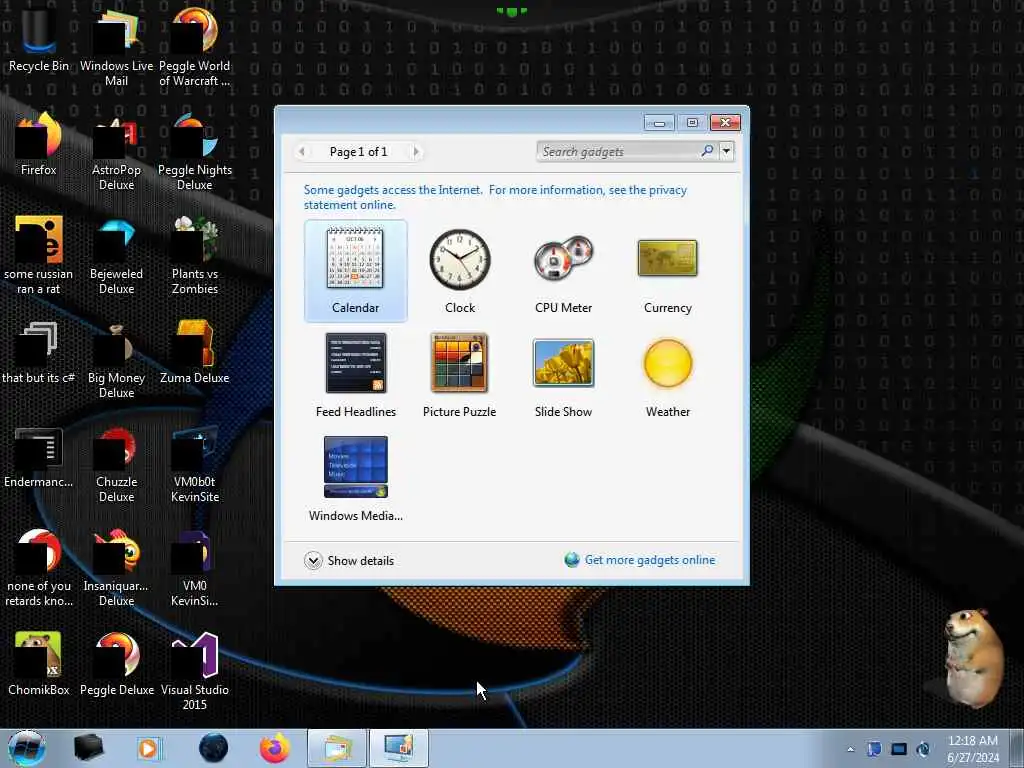The width and height of the screenshot is (1024, 768).
Task: Select Plants vs Zombies desktop icon
Action: (195, 255)
